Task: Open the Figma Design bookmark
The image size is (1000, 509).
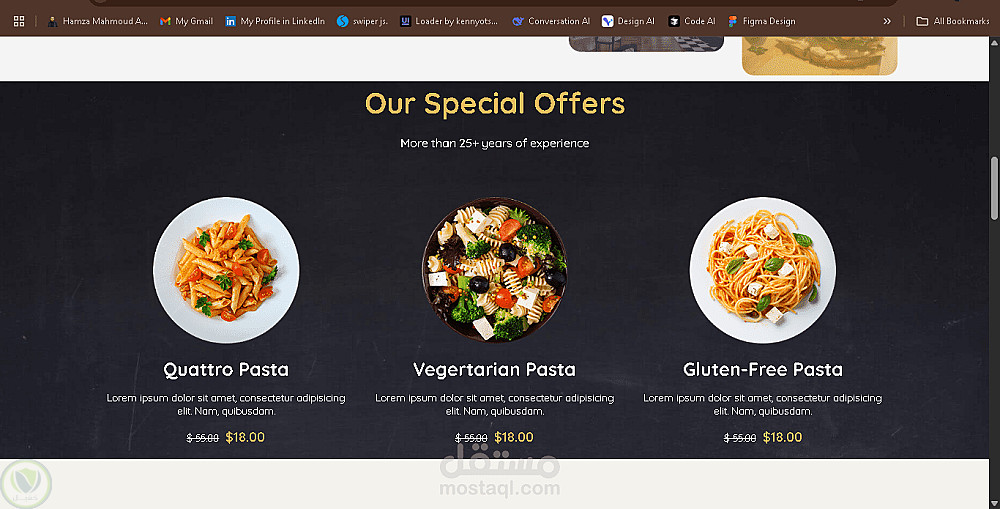Action: (x=761, y=21)
